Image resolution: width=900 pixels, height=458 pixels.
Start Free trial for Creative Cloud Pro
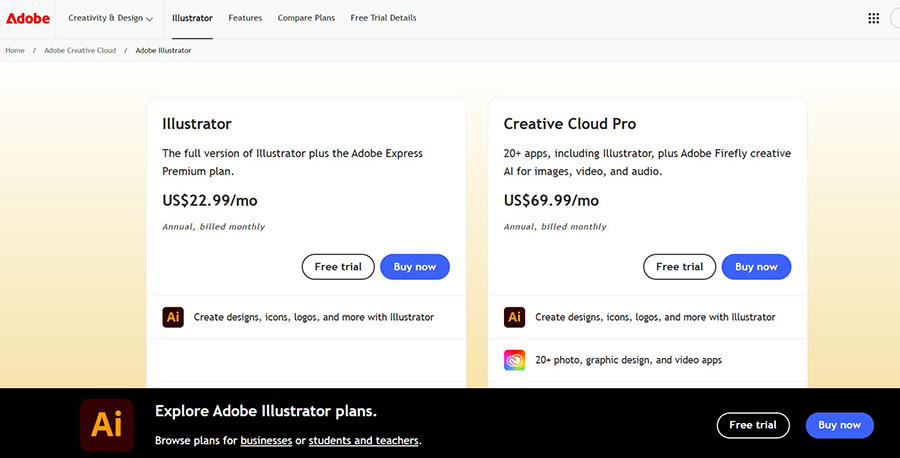point(680,267)
